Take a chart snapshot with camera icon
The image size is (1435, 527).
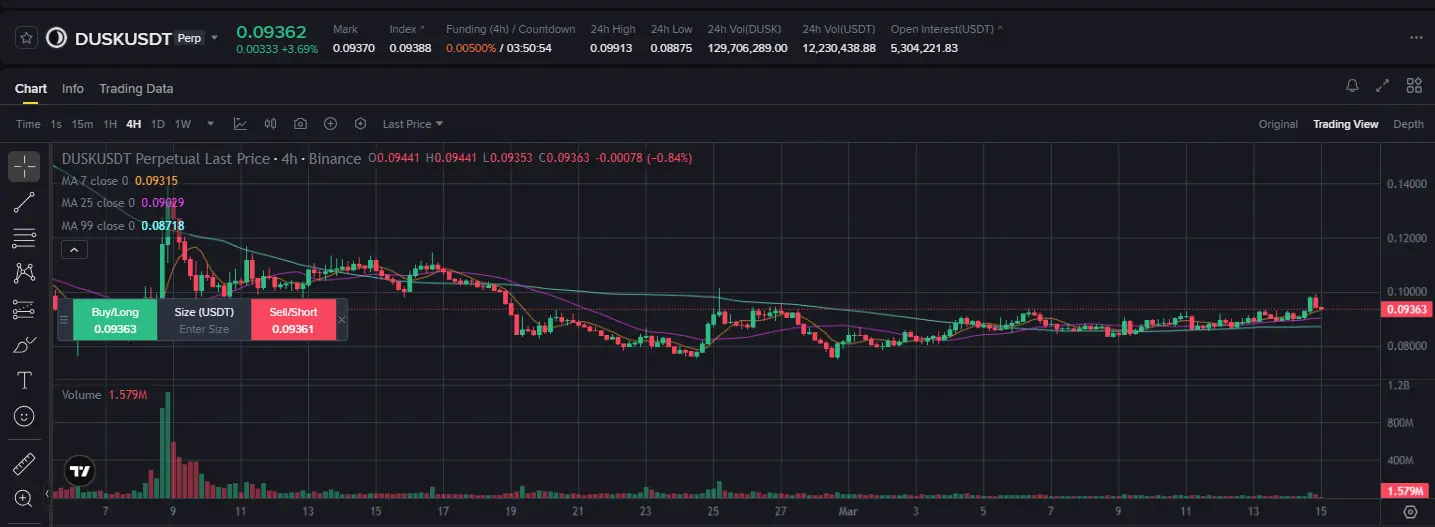[x=300, y=124]
